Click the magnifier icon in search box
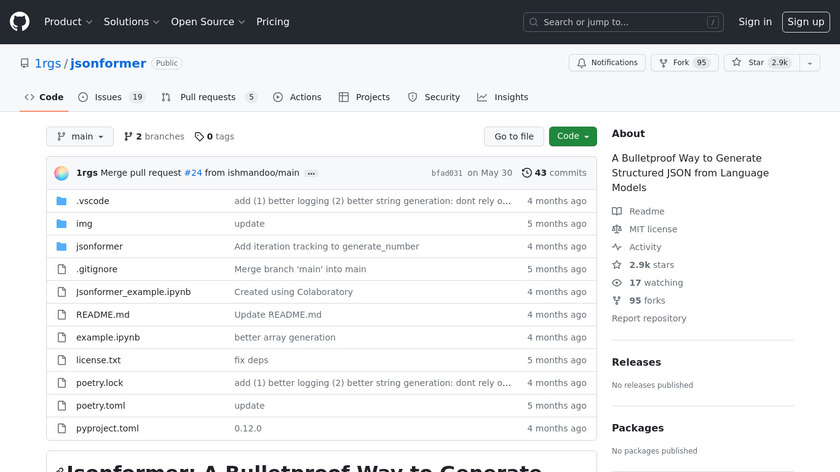Screen dimensions: 840x472 [534, 22]
